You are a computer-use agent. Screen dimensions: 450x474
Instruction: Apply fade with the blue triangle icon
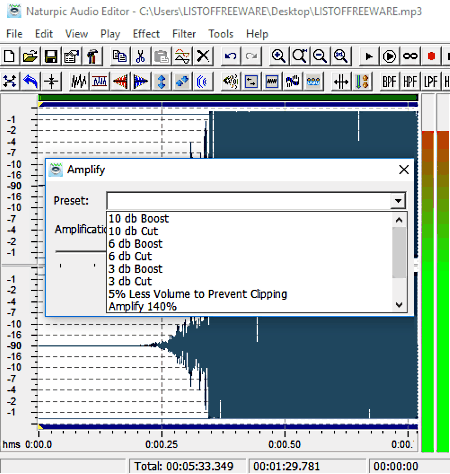pos(141,81)
